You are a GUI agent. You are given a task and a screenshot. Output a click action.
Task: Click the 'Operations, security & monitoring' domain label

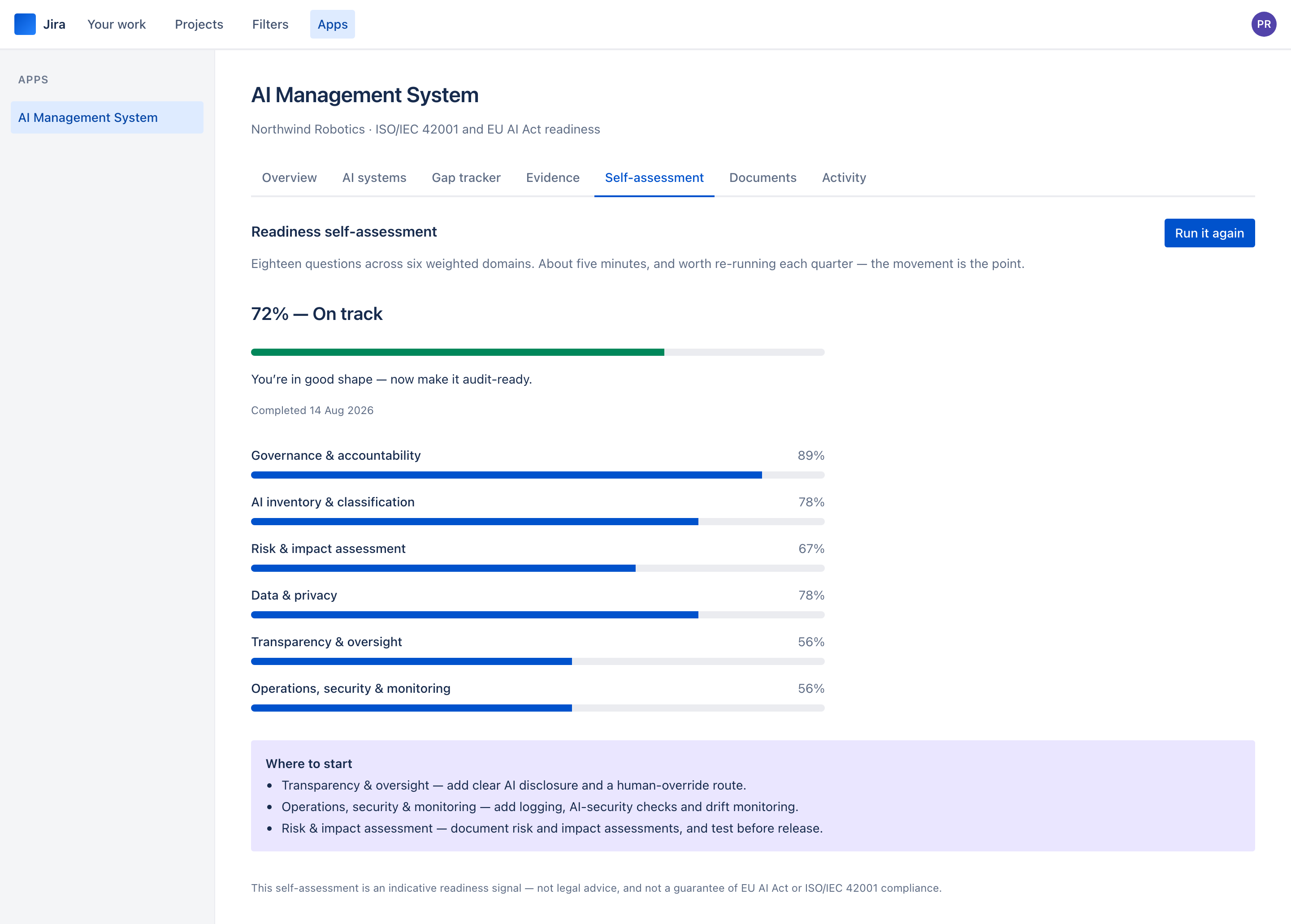(x=351, y=689)
